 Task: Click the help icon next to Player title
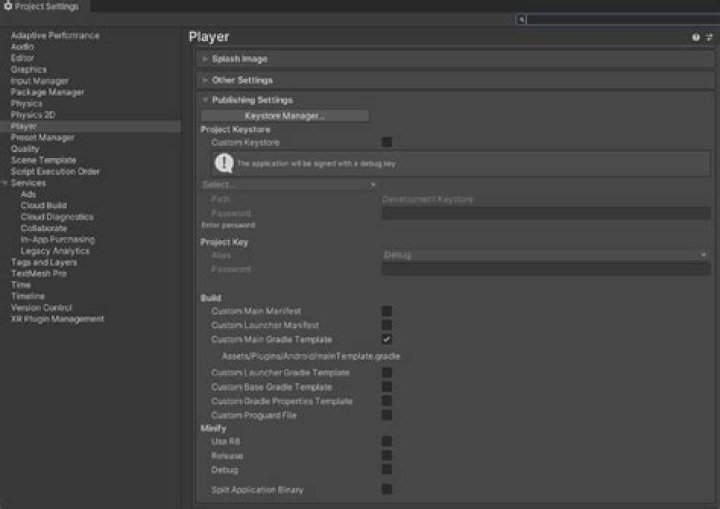(x=696, y=37)
